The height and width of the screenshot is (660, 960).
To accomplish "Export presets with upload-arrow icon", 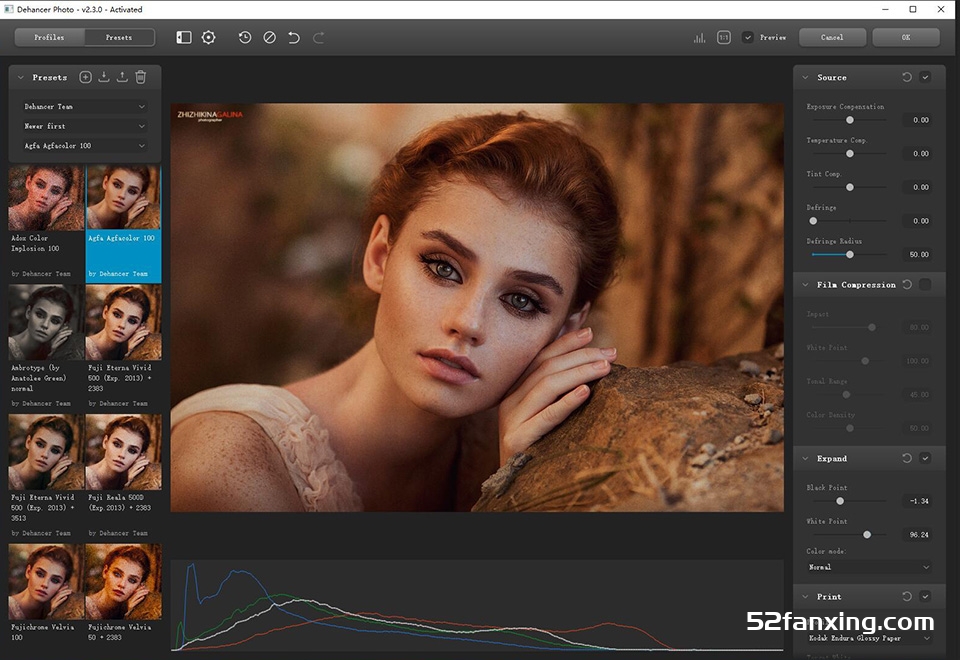I will 122,77.
